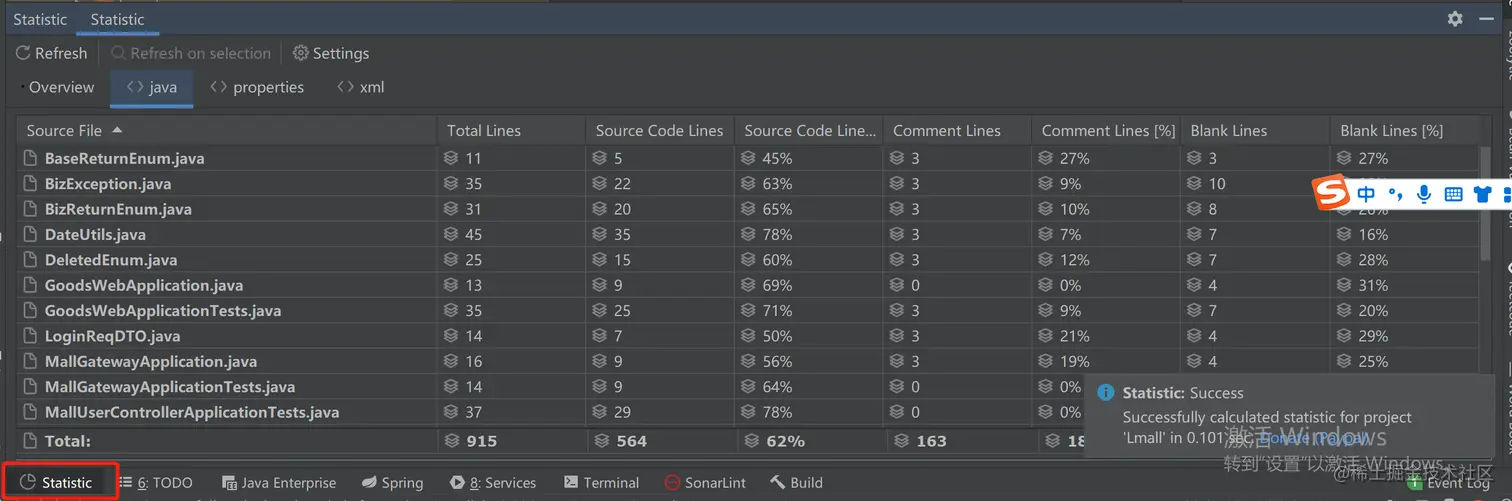Click the file icon in the Total row
This screenshot has width=1512, height=501.
coord(30,440)
